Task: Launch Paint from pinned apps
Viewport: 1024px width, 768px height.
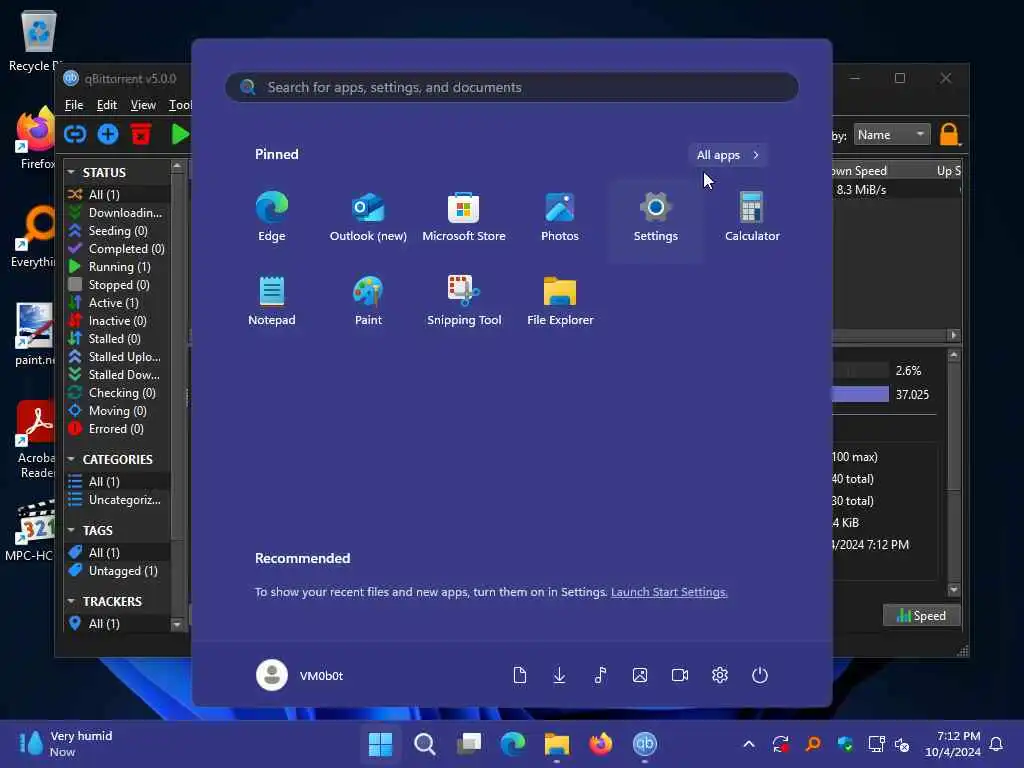Action: [x=368, y=301]
